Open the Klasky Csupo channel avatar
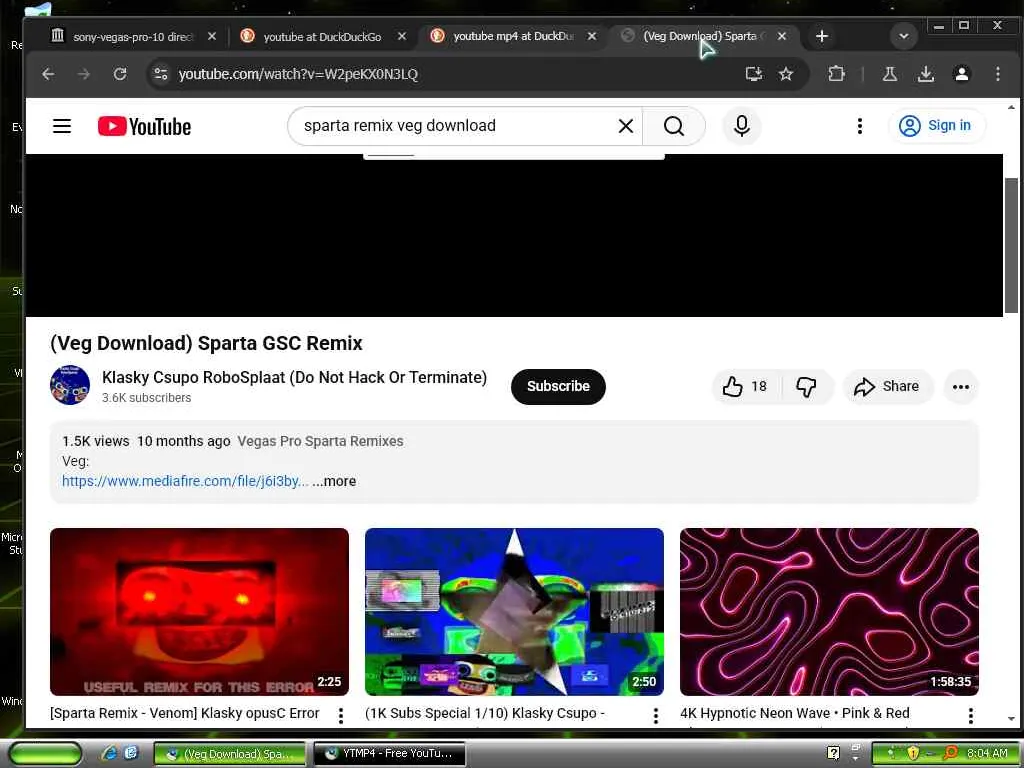1024x768 pixels. click(70, 385)
